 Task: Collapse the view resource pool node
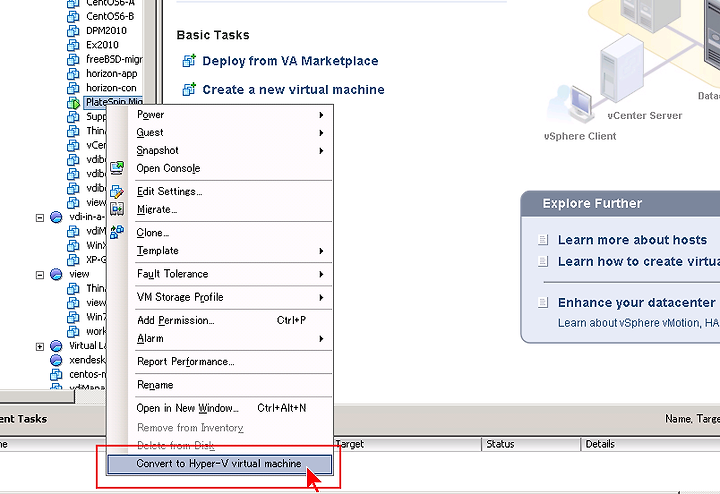click(40, 275)
